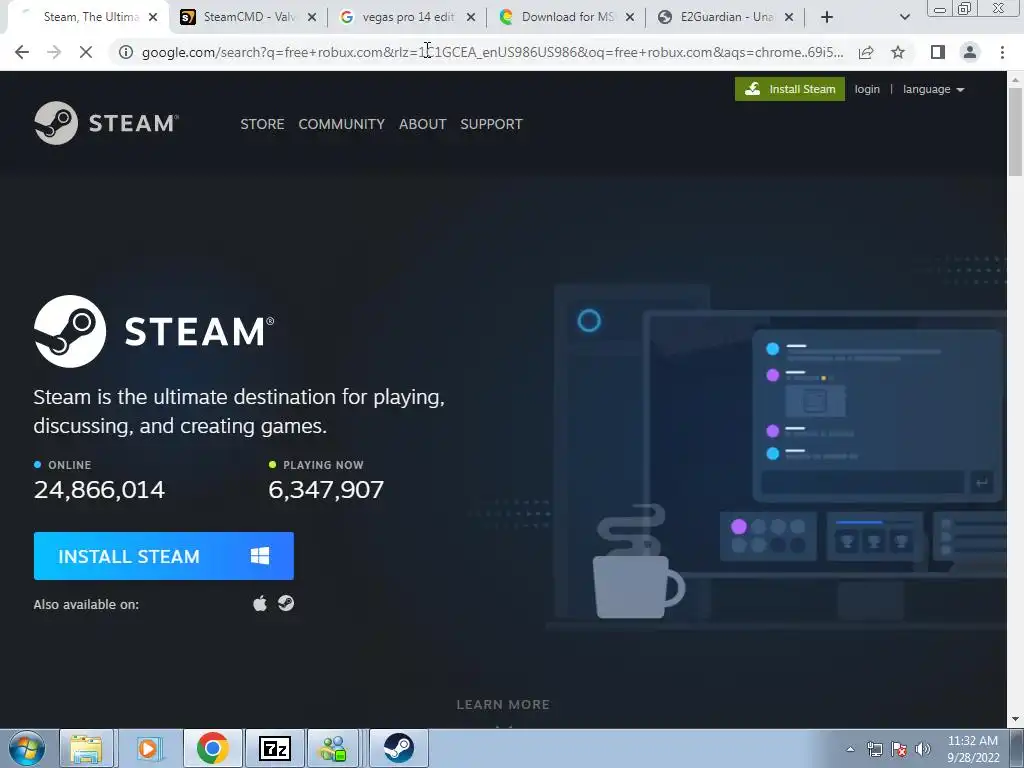Close the vegas pro 14 edit tab

tap(471, 17)
